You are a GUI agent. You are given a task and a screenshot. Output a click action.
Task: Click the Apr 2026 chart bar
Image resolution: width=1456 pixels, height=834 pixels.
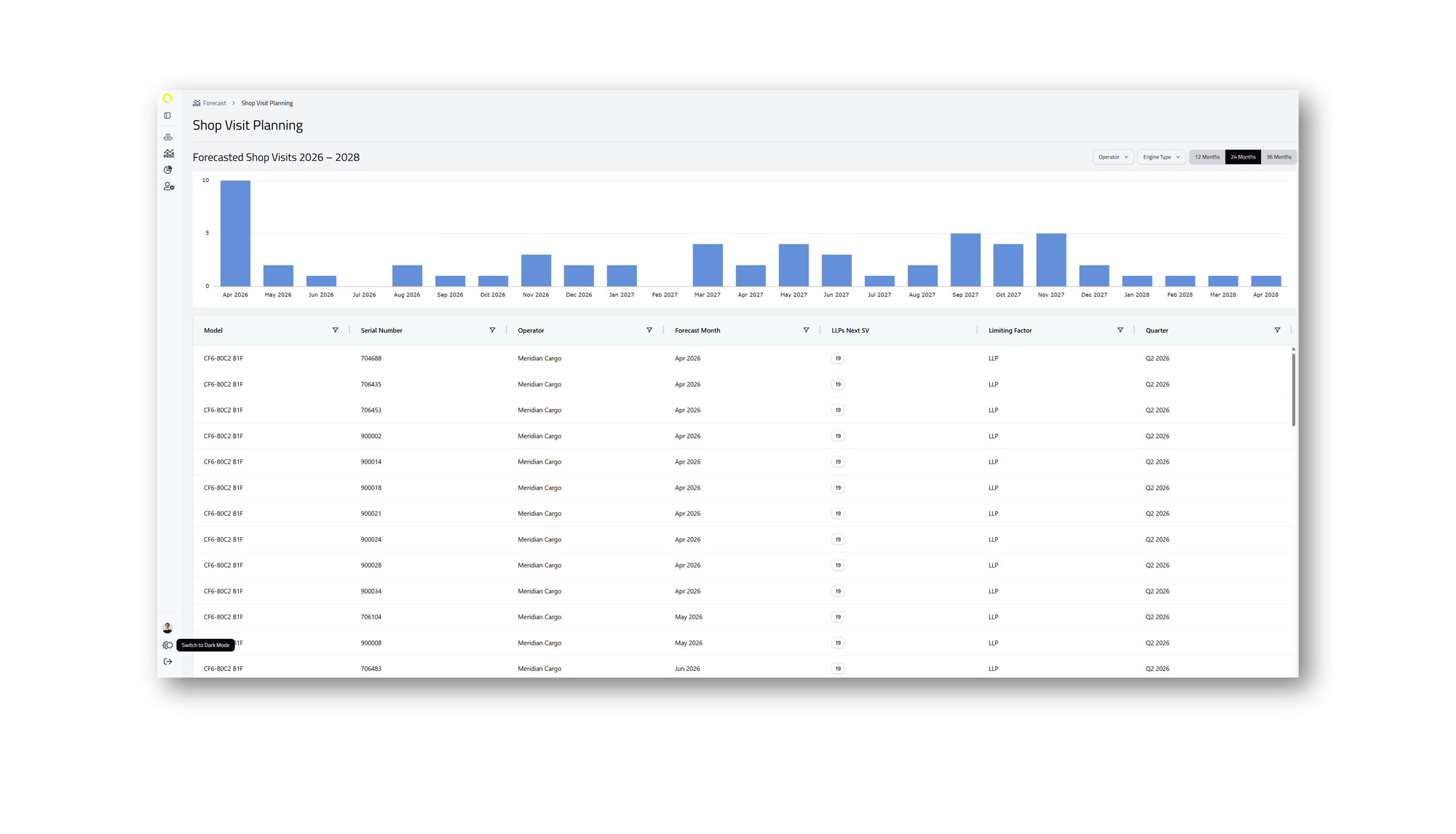coord(235,233)
